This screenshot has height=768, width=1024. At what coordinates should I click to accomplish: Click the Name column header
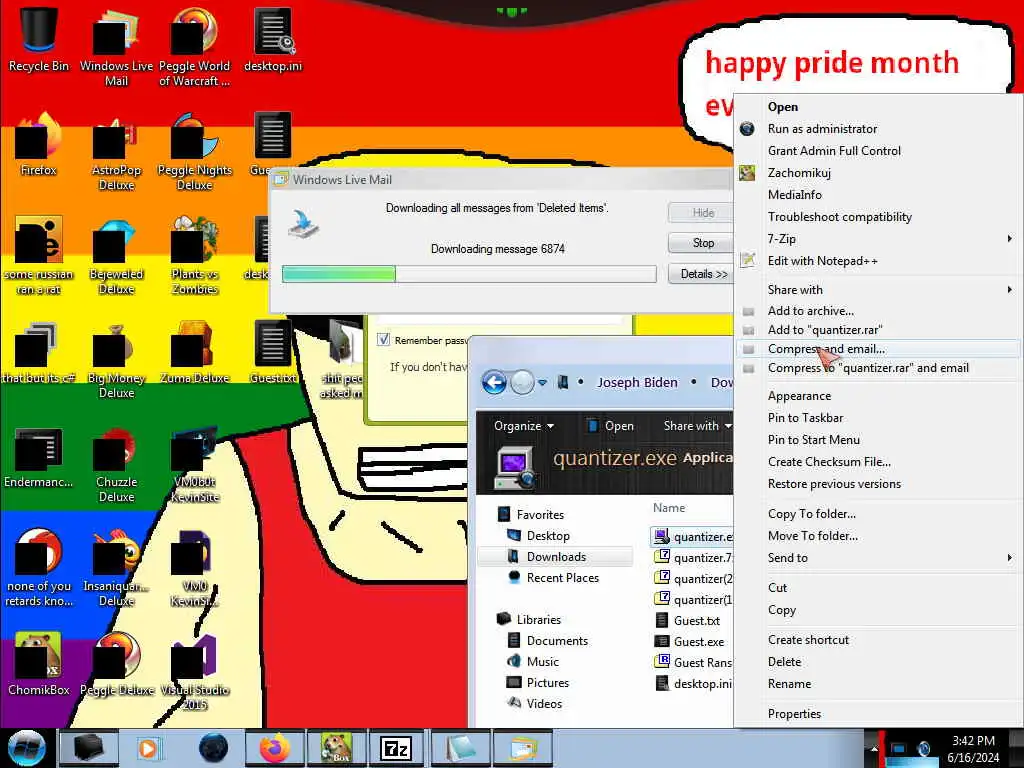click(669, 507)
